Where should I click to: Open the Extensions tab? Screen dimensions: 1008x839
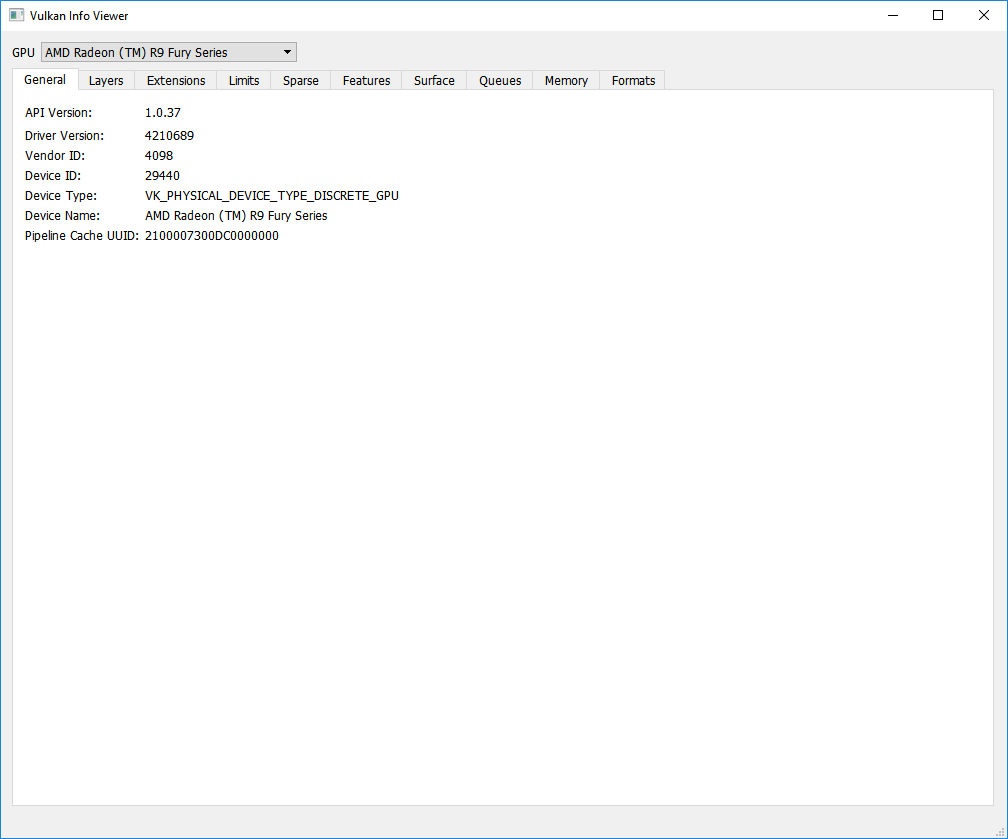click(x=176, y=80)
